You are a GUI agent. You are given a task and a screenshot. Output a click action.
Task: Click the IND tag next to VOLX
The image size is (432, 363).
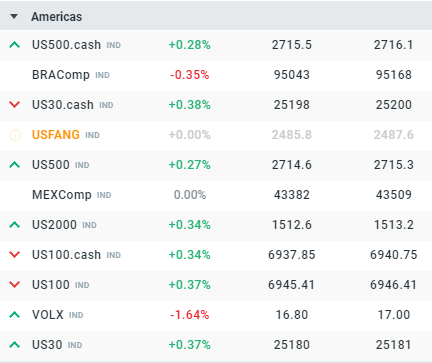pyautogui.click(x=76, y=315)
